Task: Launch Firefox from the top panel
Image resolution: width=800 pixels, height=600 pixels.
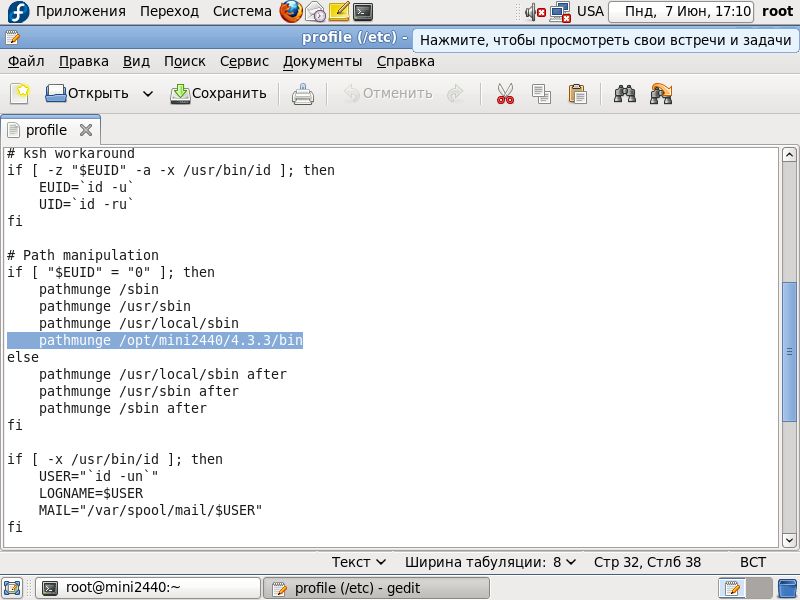Action: click(291, 12)
